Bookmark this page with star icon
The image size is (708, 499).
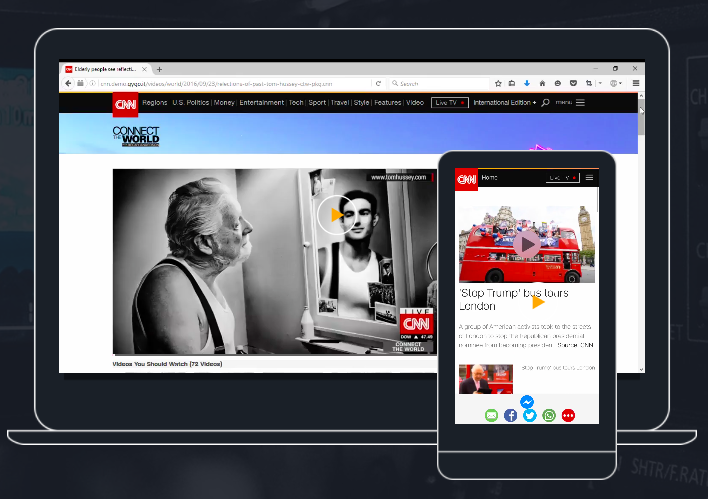(x=498, y=84)
